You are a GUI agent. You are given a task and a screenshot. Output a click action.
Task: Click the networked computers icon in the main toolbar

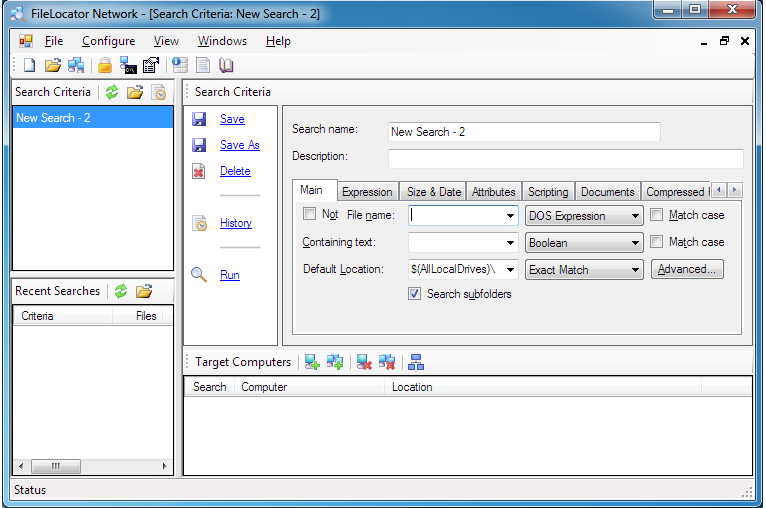(76, 65)
